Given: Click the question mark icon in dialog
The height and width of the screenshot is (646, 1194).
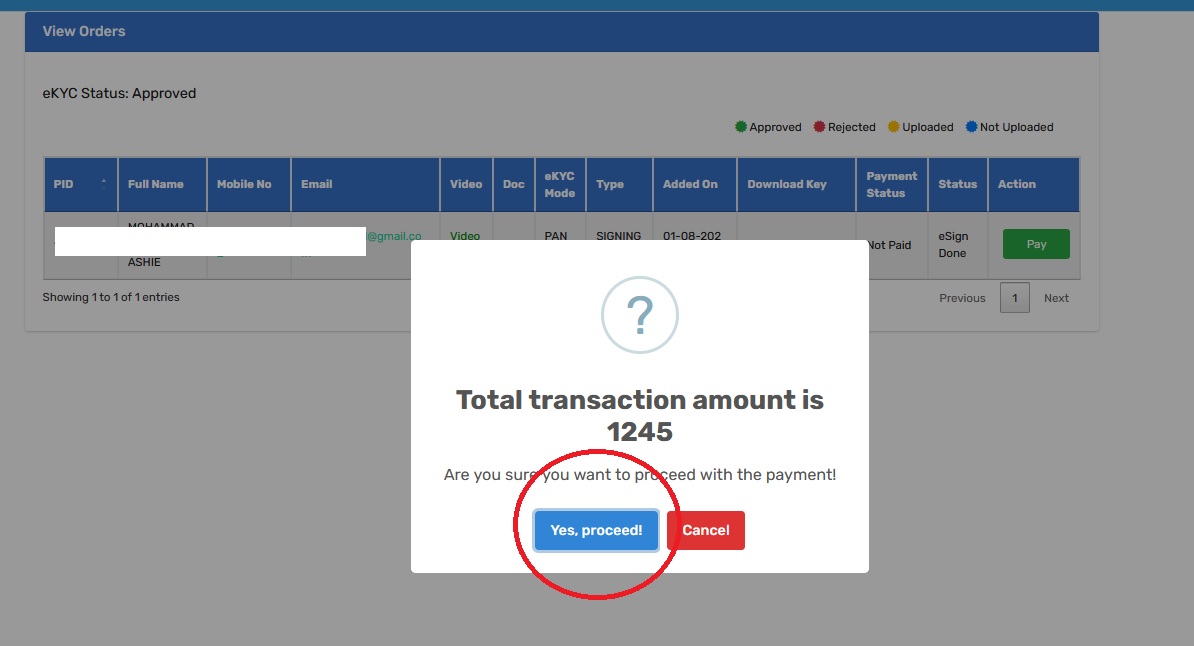Looking at the screenshot, I should 639,317.
